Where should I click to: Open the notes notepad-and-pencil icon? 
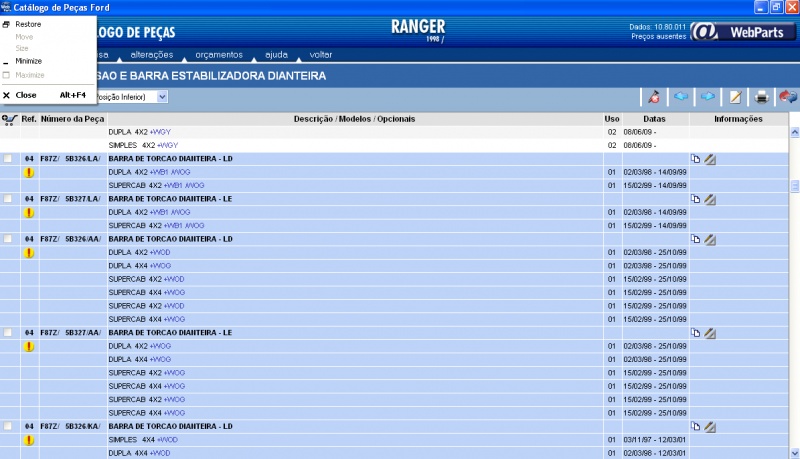point(735,97)
